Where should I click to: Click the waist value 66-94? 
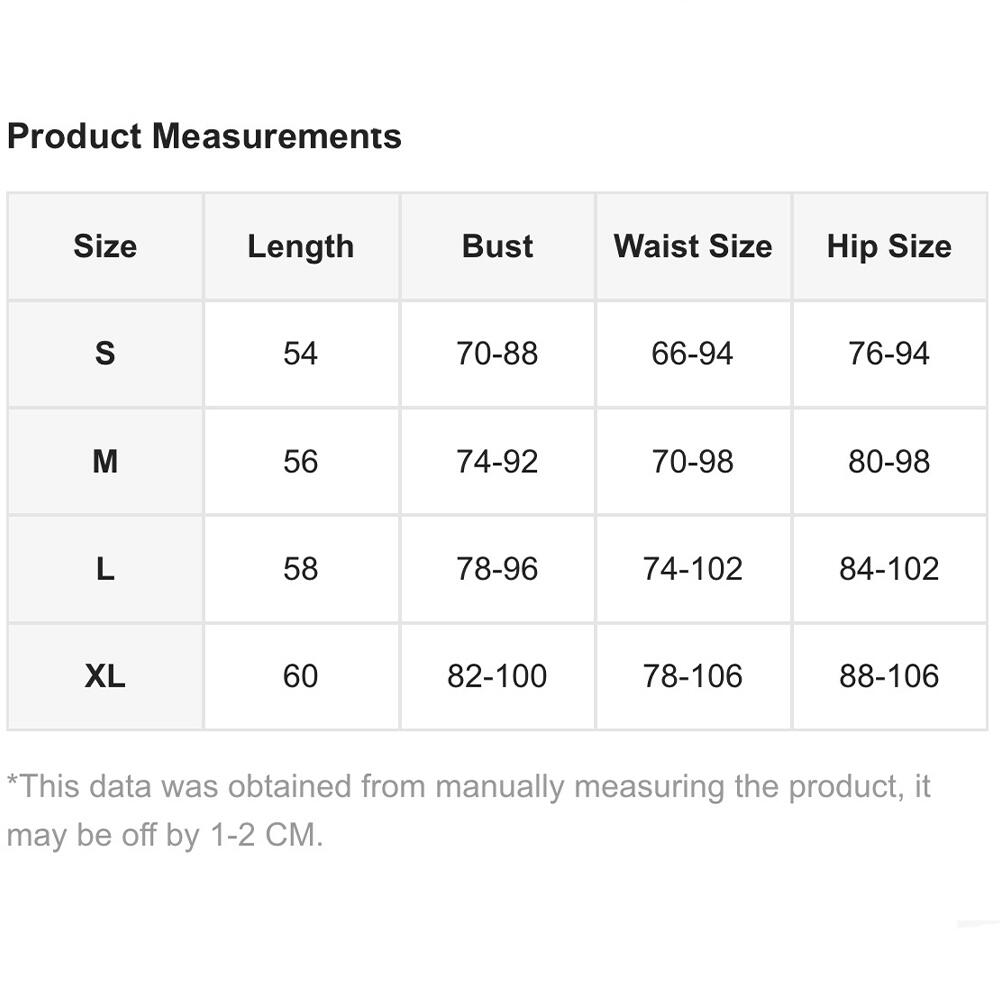pyautogui.click(x=693, y=353)
